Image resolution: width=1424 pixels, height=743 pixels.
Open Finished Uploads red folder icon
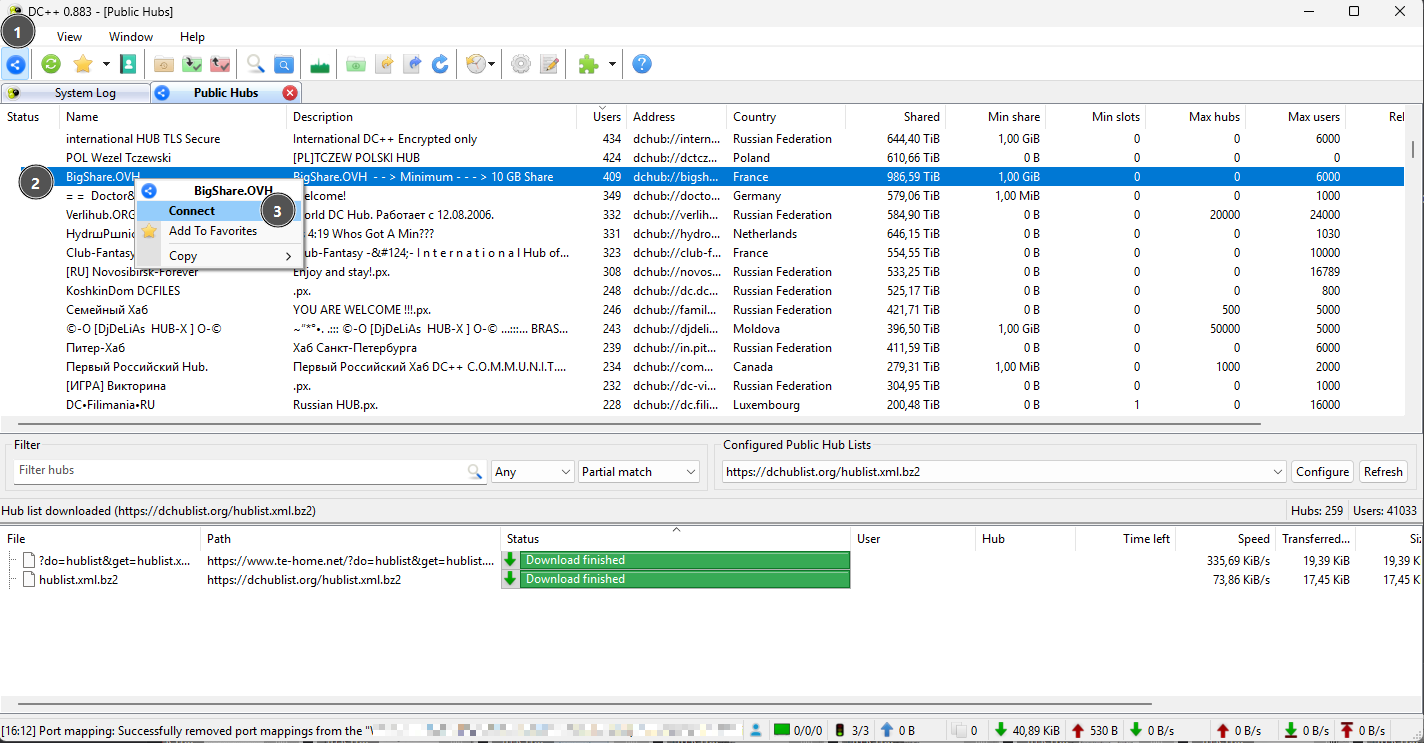(x=221, y=65)
